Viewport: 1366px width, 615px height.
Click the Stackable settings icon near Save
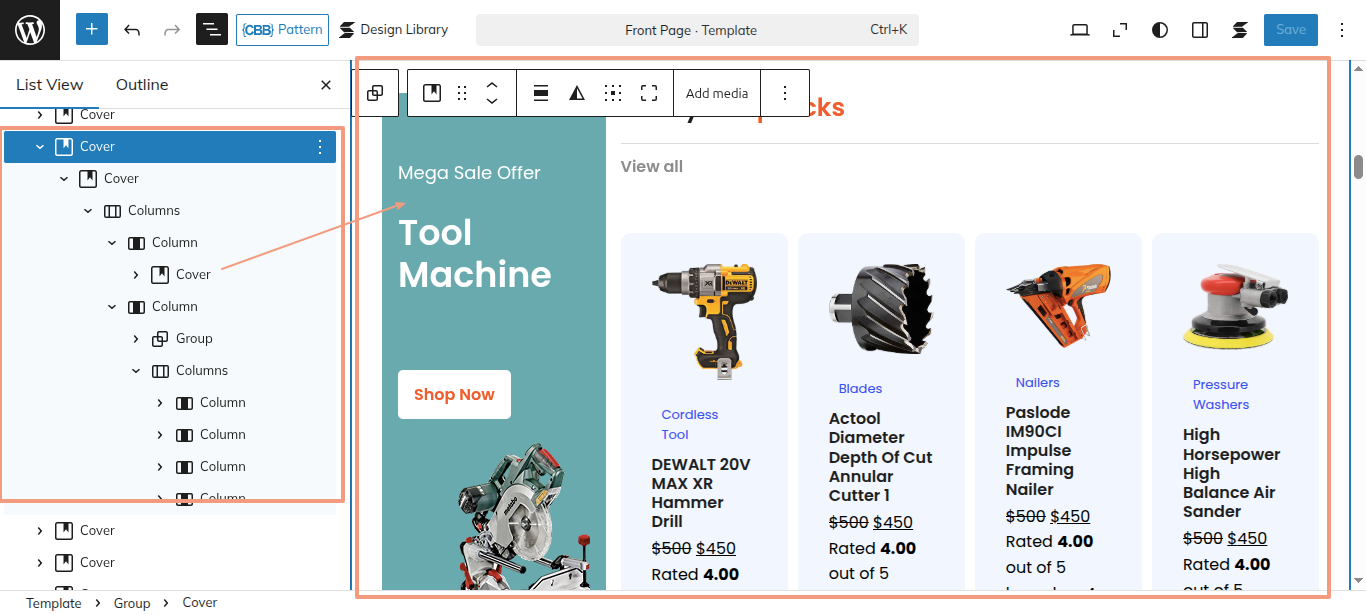(1240, 30)
